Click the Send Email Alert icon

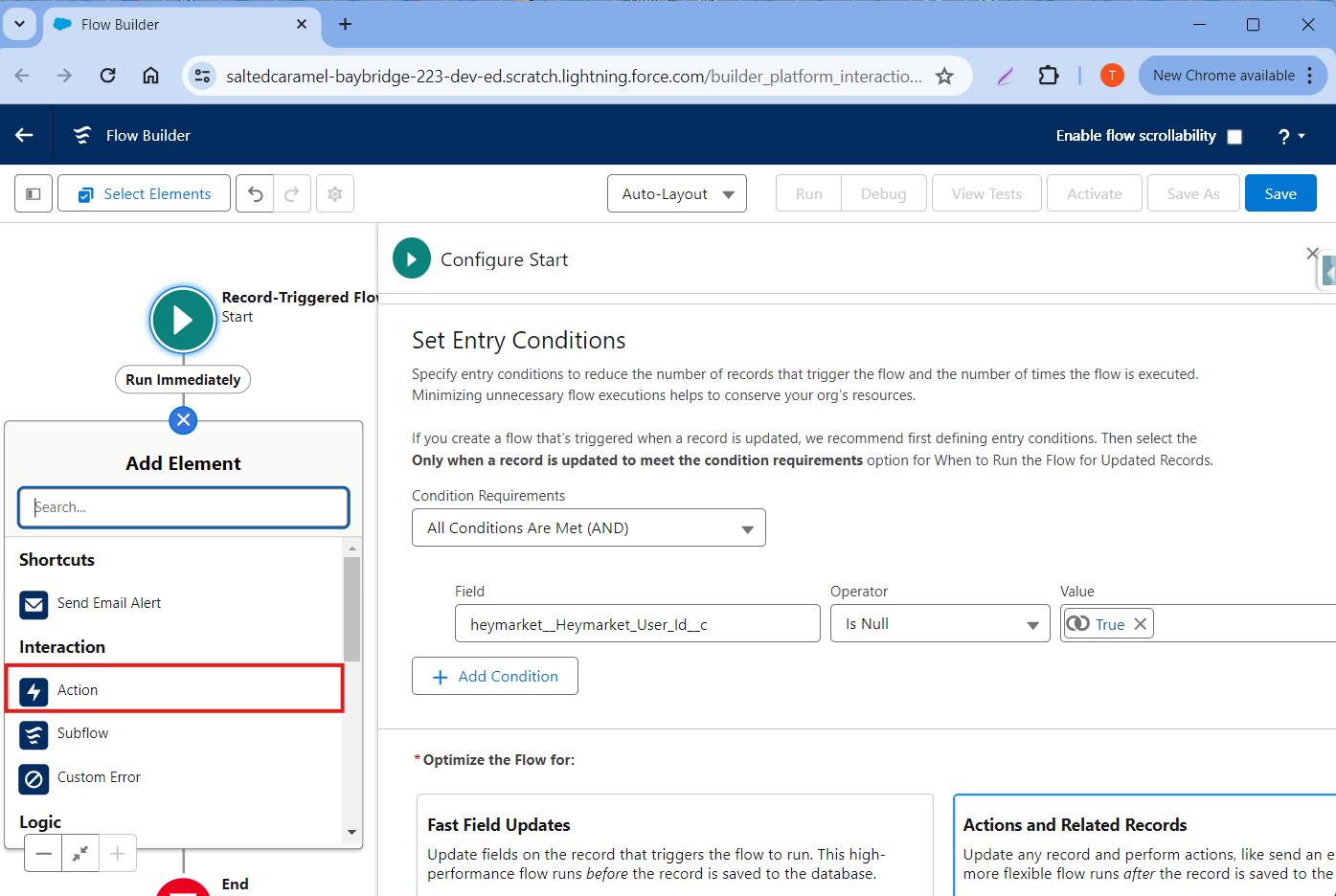coord(34,604)
